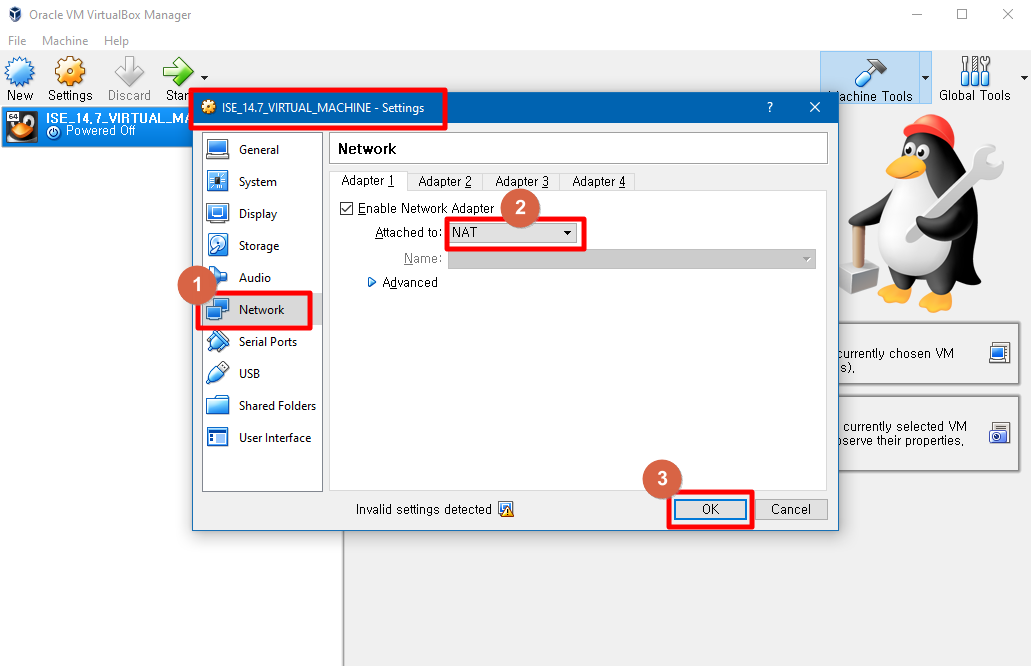This screenshot has height=666, width=1031.
Task: Switch to Adapter 2 tab
Action: point(444,181)
